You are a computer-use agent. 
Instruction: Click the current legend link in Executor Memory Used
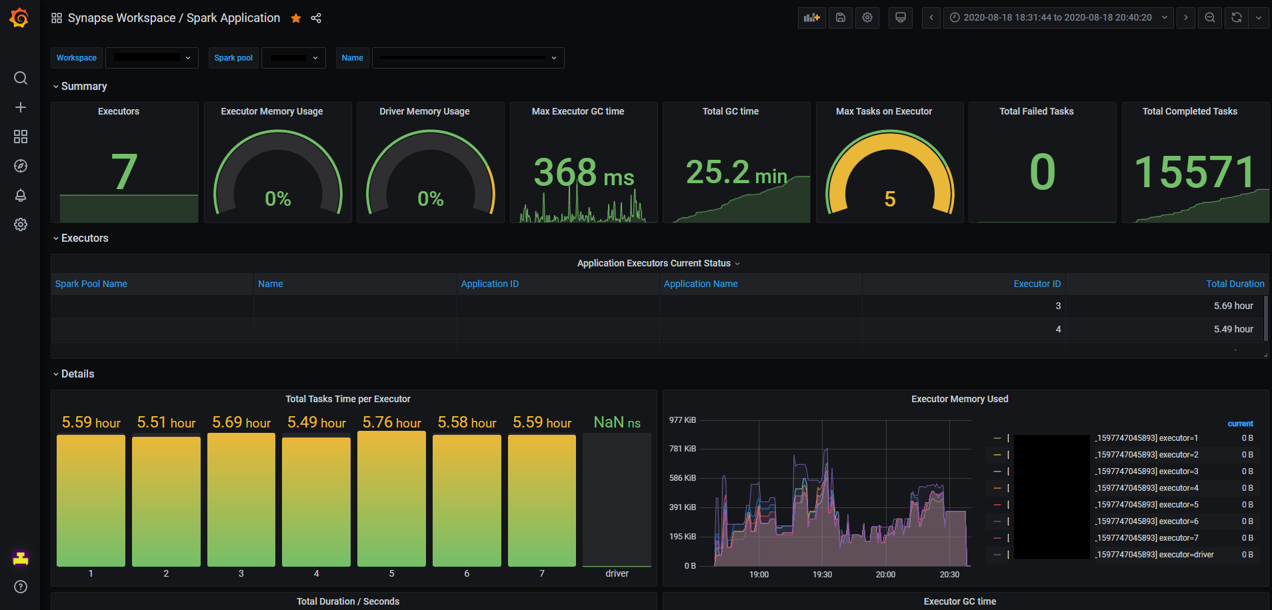pyautogui.click(x=1240, y=424)
